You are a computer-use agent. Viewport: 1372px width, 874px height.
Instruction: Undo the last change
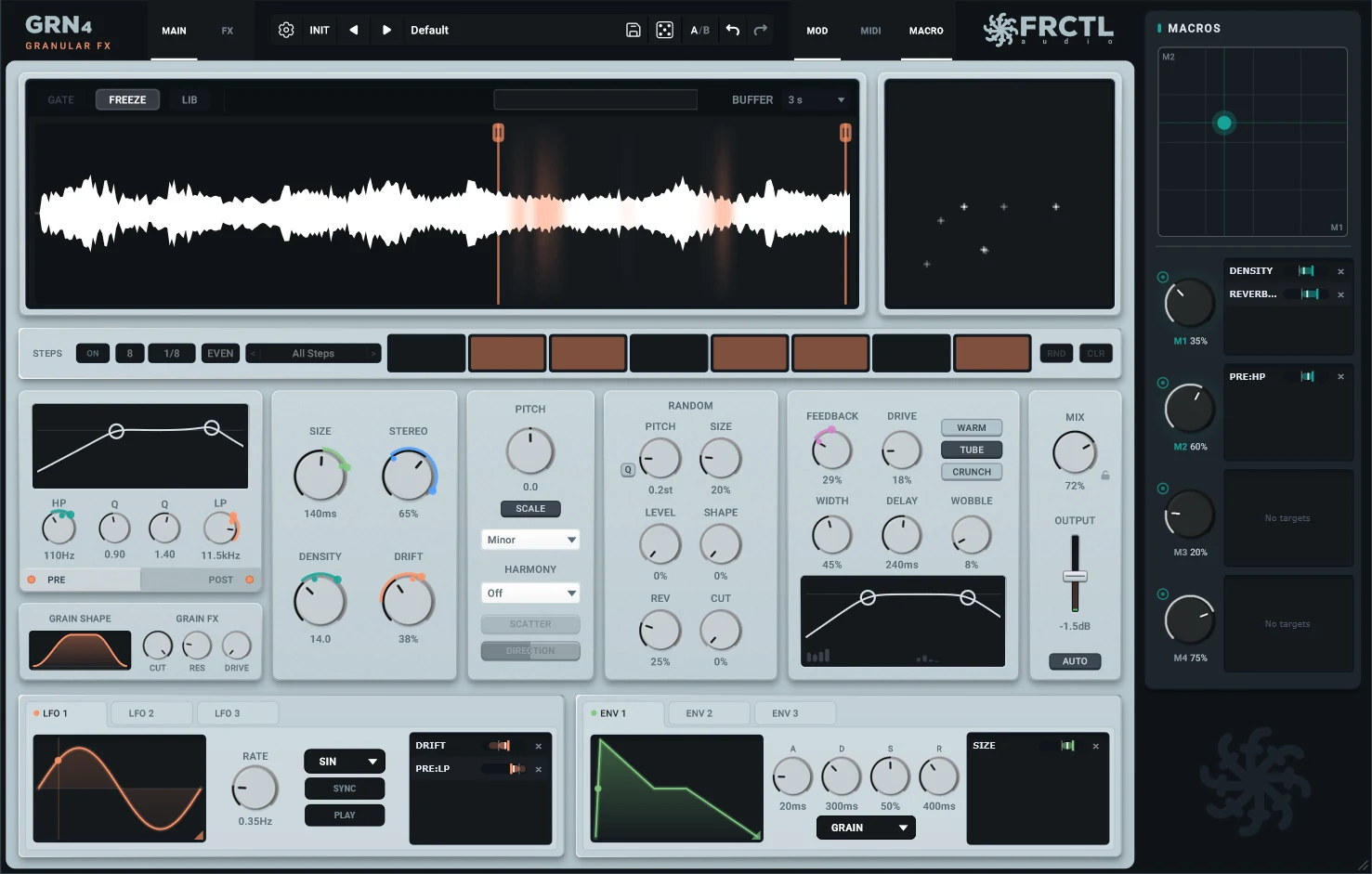733,30
